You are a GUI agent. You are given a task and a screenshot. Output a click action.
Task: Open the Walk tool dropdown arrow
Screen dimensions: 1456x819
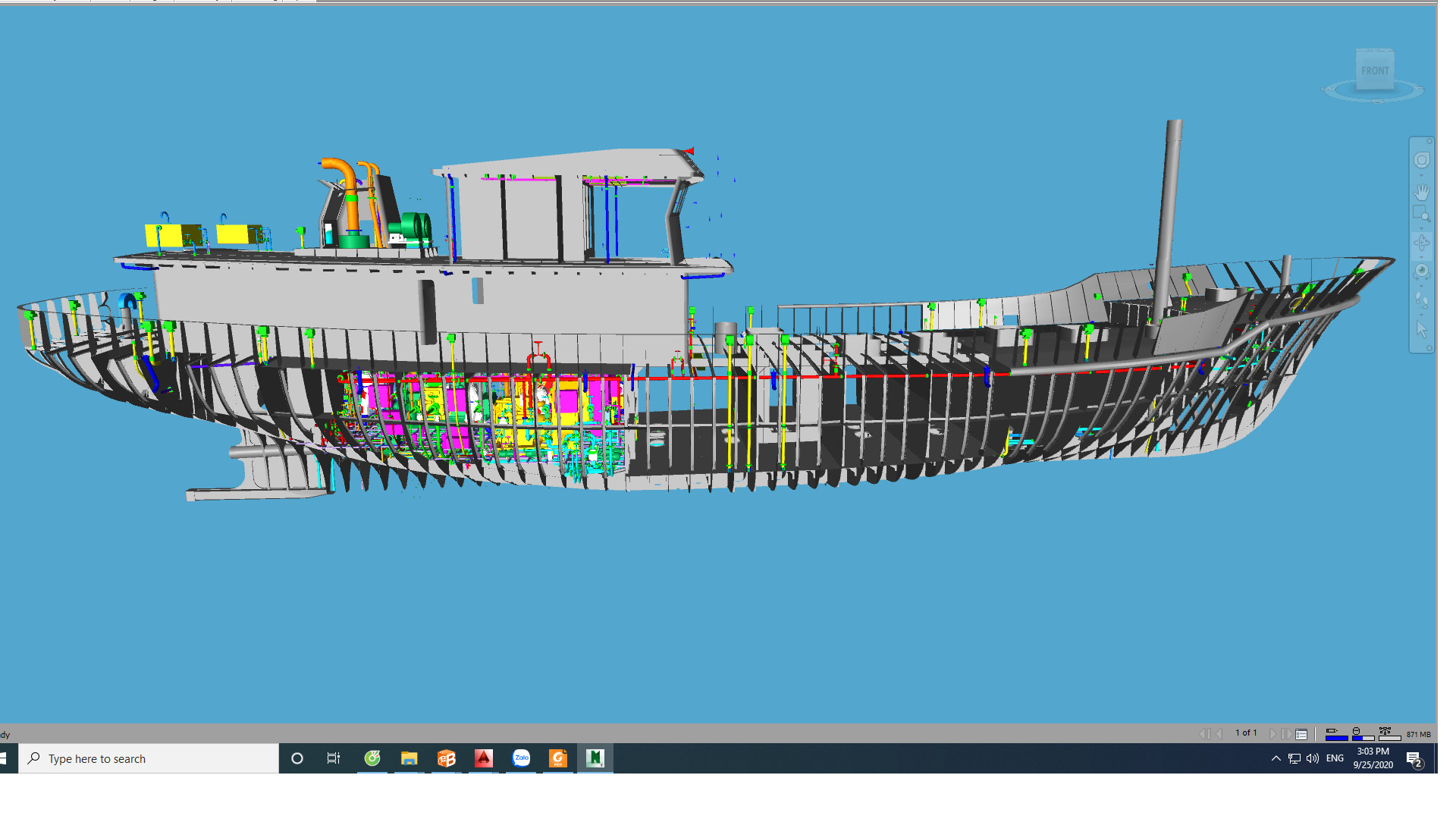(x=1421, y=314)
